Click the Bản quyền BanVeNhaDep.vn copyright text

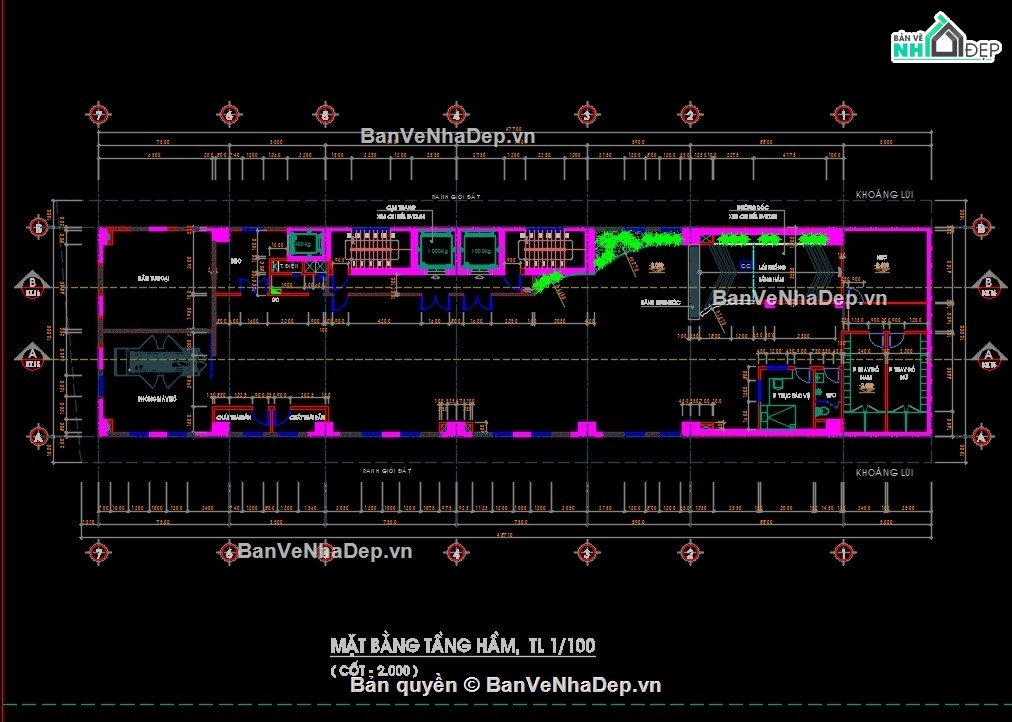point(505,685)
